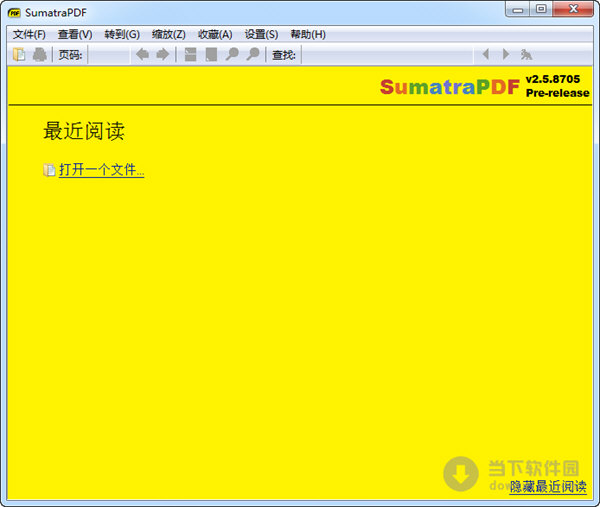Click the Zoom in magnifier icon
Screen dimensions: 600x507
pyautogui.click(x=253, y=54)
